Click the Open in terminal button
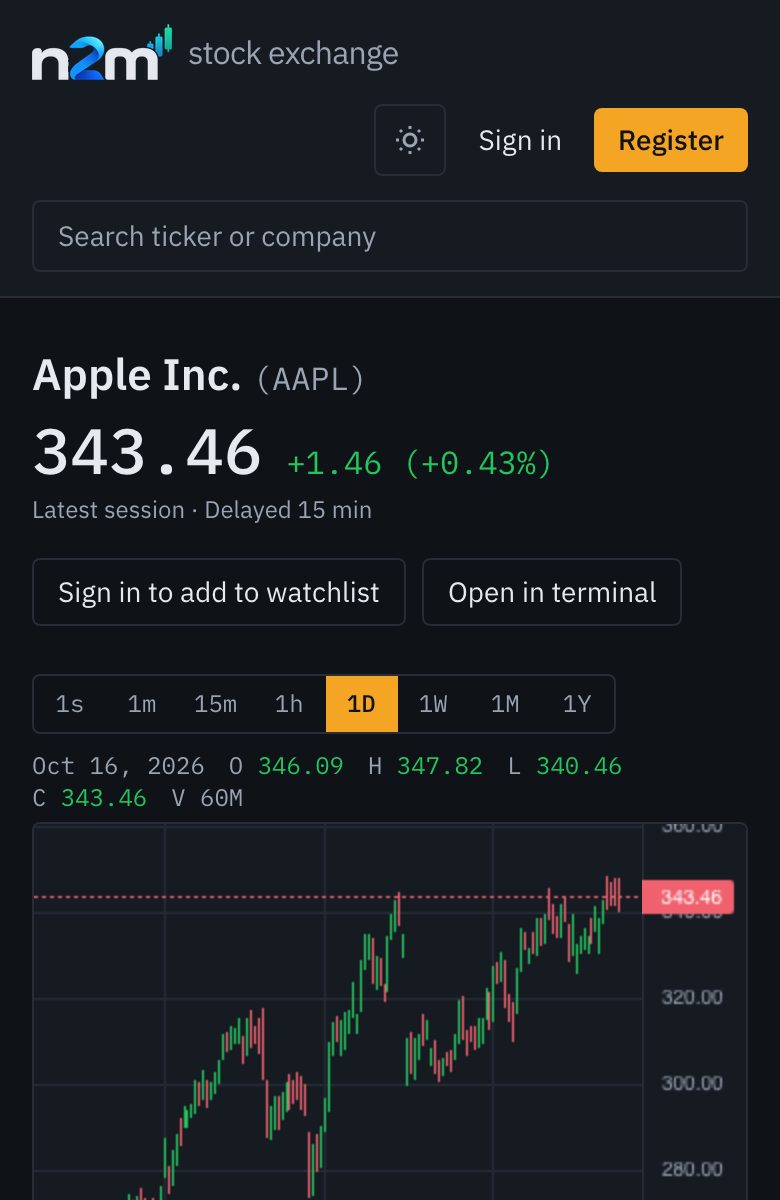The height and width of the screenshot is (1200, 780). (x=552, y=592)
